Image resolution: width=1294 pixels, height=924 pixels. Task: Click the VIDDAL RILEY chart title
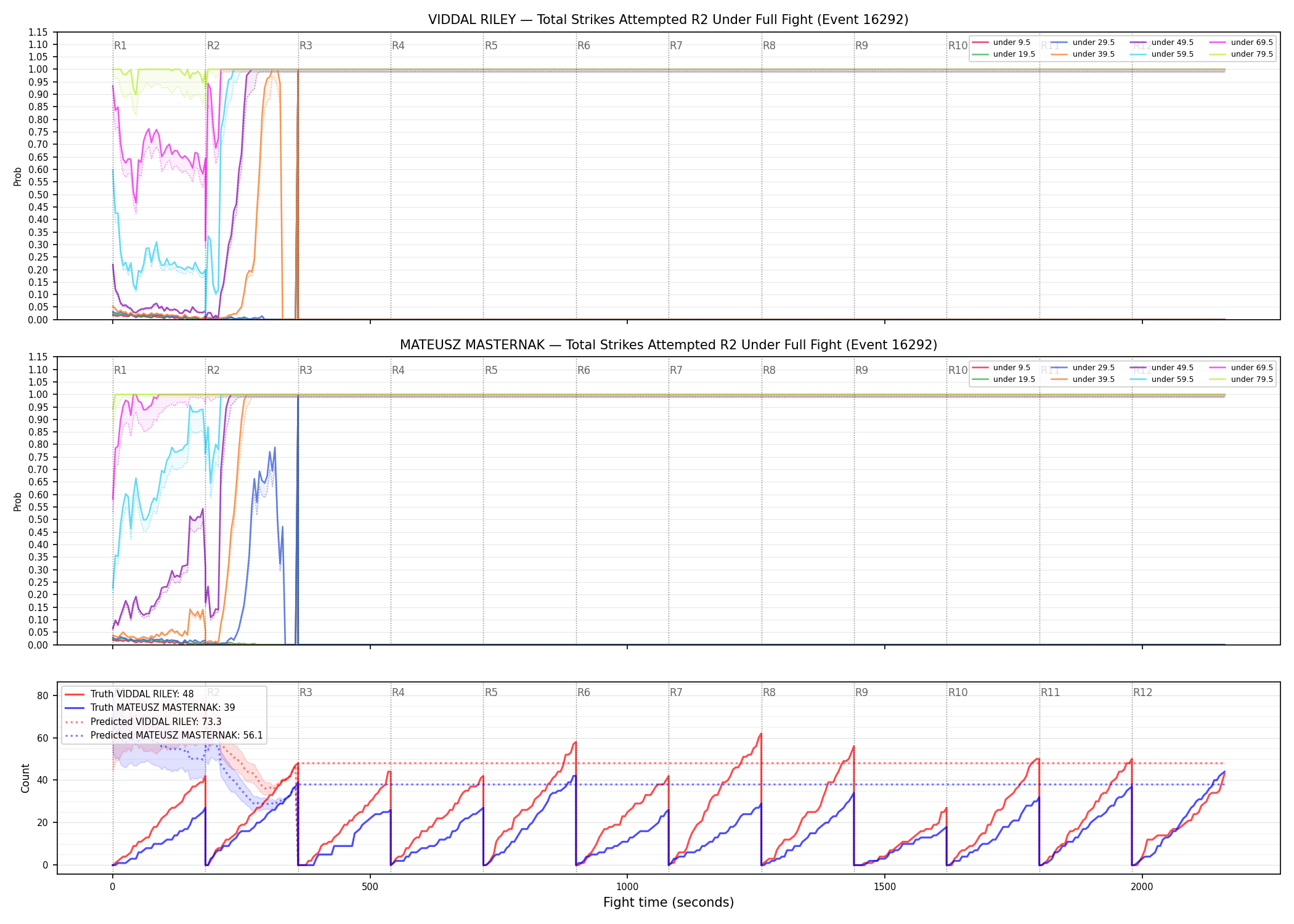tap(668, 20)
